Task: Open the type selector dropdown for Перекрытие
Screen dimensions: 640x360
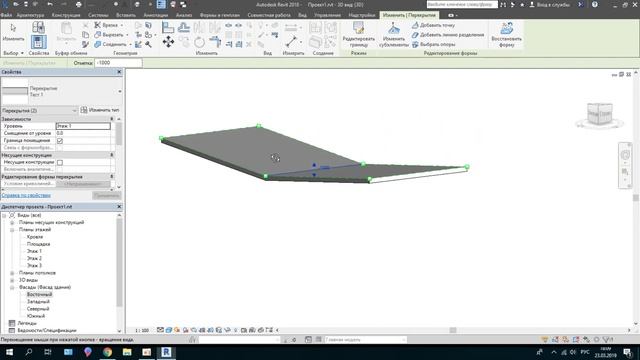Action: click(x=120, y=91)
